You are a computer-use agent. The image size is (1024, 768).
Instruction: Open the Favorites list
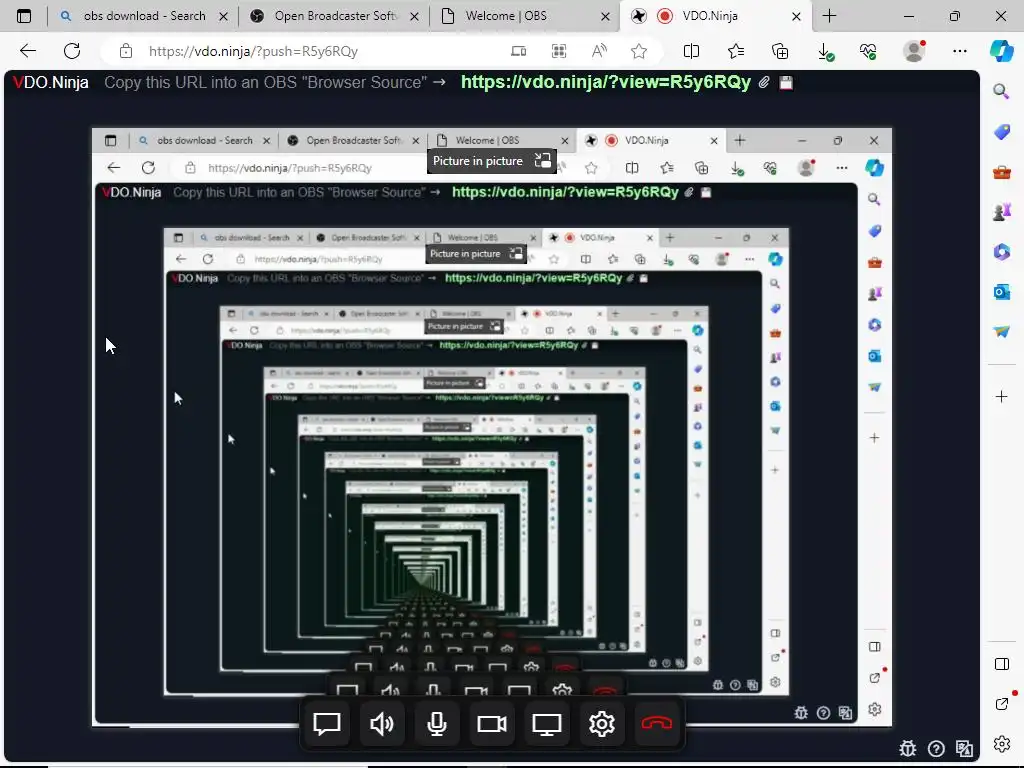tap(736, 51)
